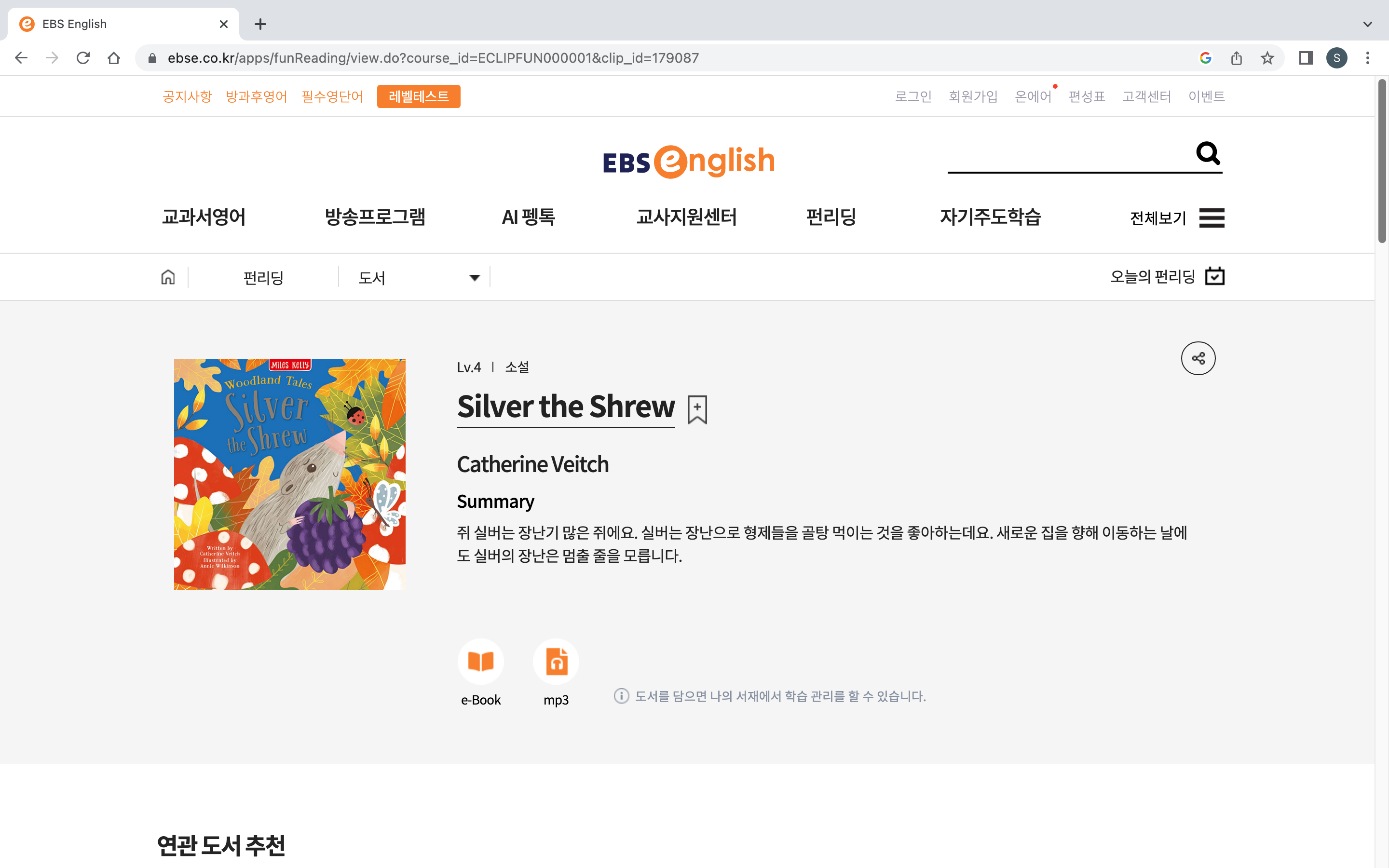Click the 오늘의 펀리딩 calendar icon

(1214, 277)
